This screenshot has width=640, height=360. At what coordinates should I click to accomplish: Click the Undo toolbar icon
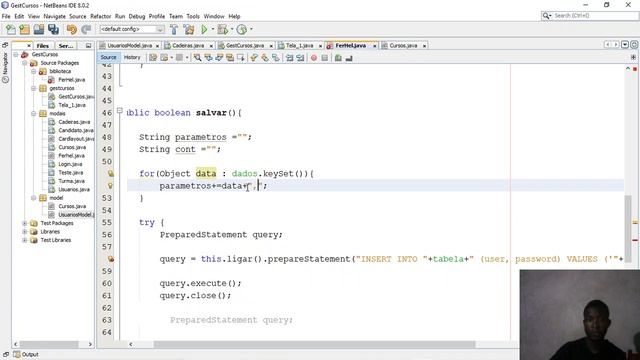coord(72,29)
